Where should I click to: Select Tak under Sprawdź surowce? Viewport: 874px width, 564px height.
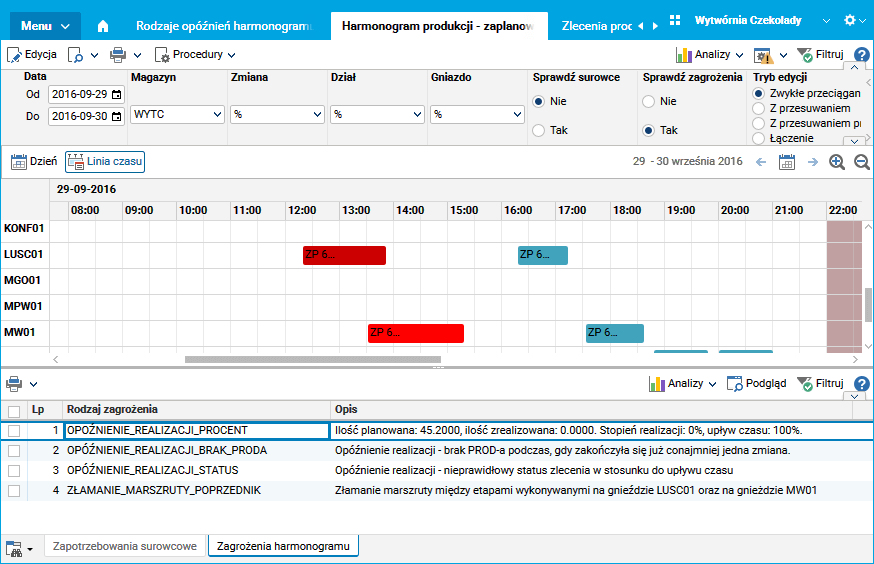(538, 130)
